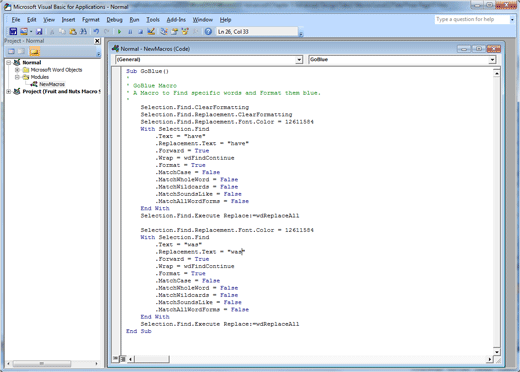
Task: Open Find with the binoculars icon
Action: click(83, 32)
